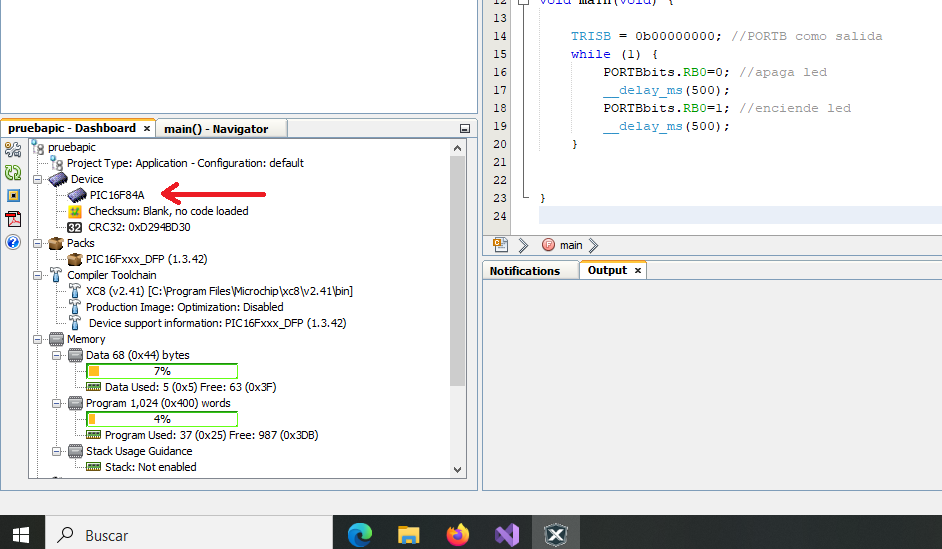Click the Device chip icon
Viewport: 942px width, 549px height.
[58, 179]
